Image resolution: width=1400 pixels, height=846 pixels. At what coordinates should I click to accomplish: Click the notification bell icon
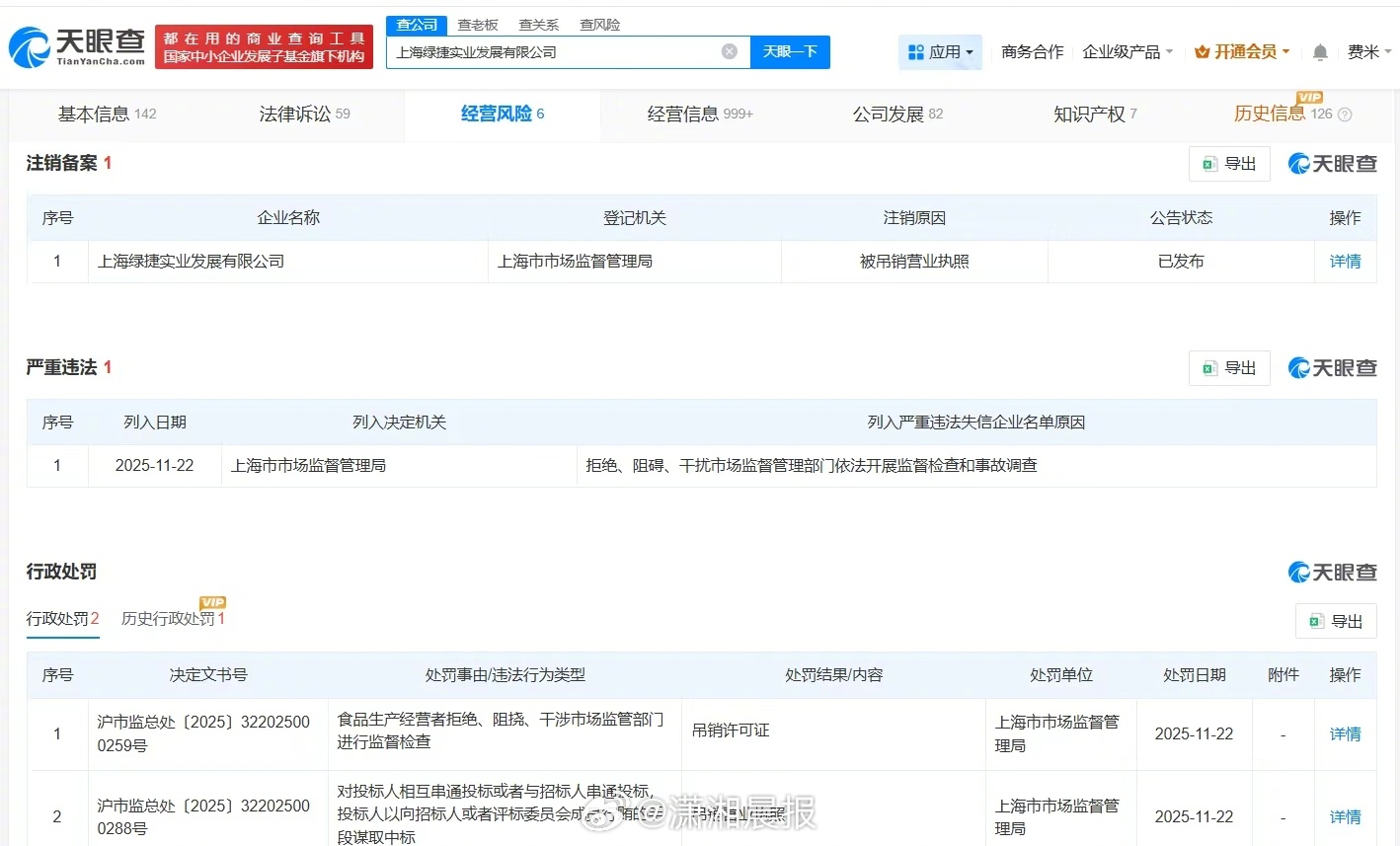1320,51
